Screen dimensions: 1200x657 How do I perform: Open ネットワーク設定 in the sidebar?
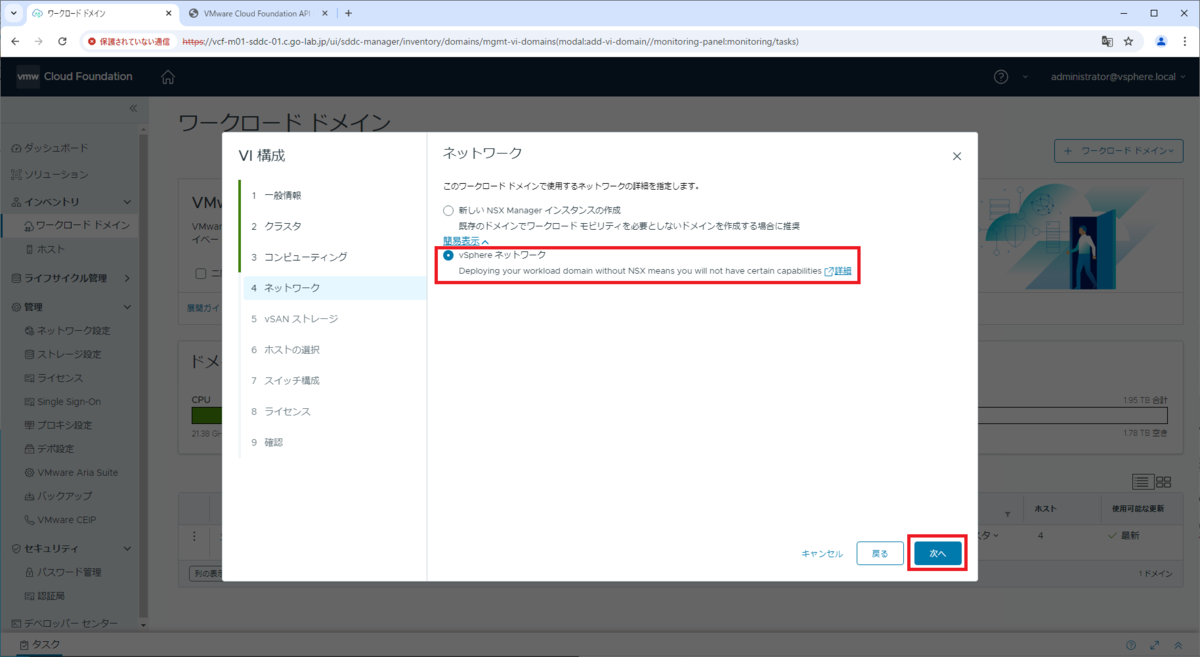click(67, 330)
